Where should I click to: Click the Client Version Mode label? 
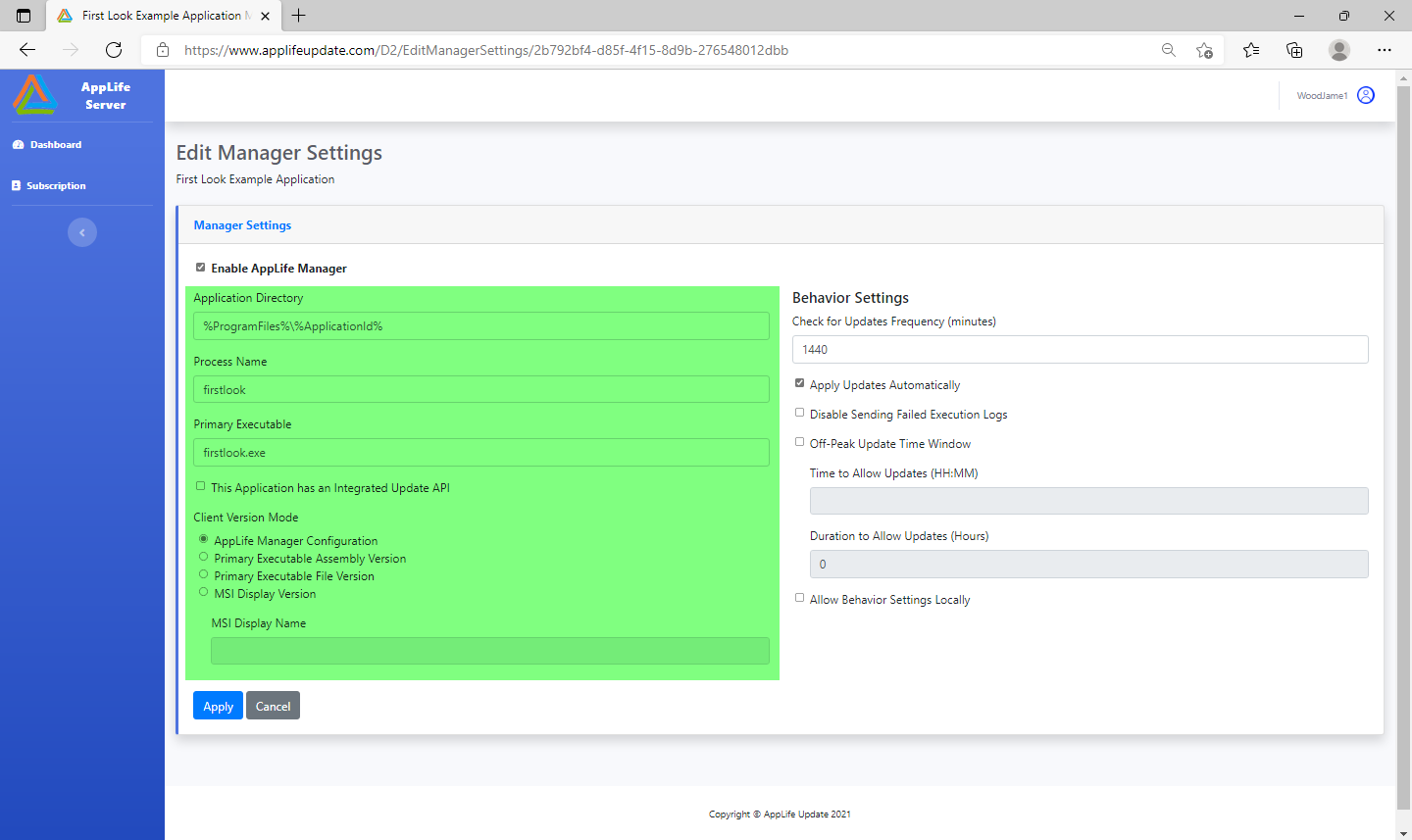pyautogui.click(x=246, y=518)
